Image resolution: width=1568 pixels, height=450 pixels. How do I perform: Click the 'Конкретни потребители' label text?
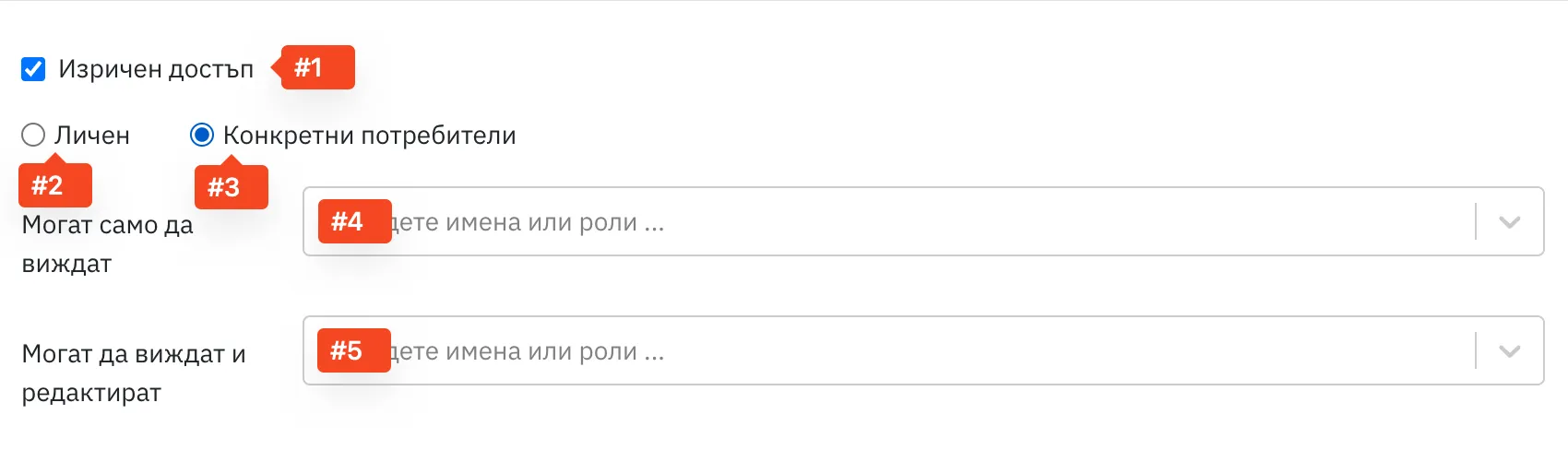pos(370,136)
